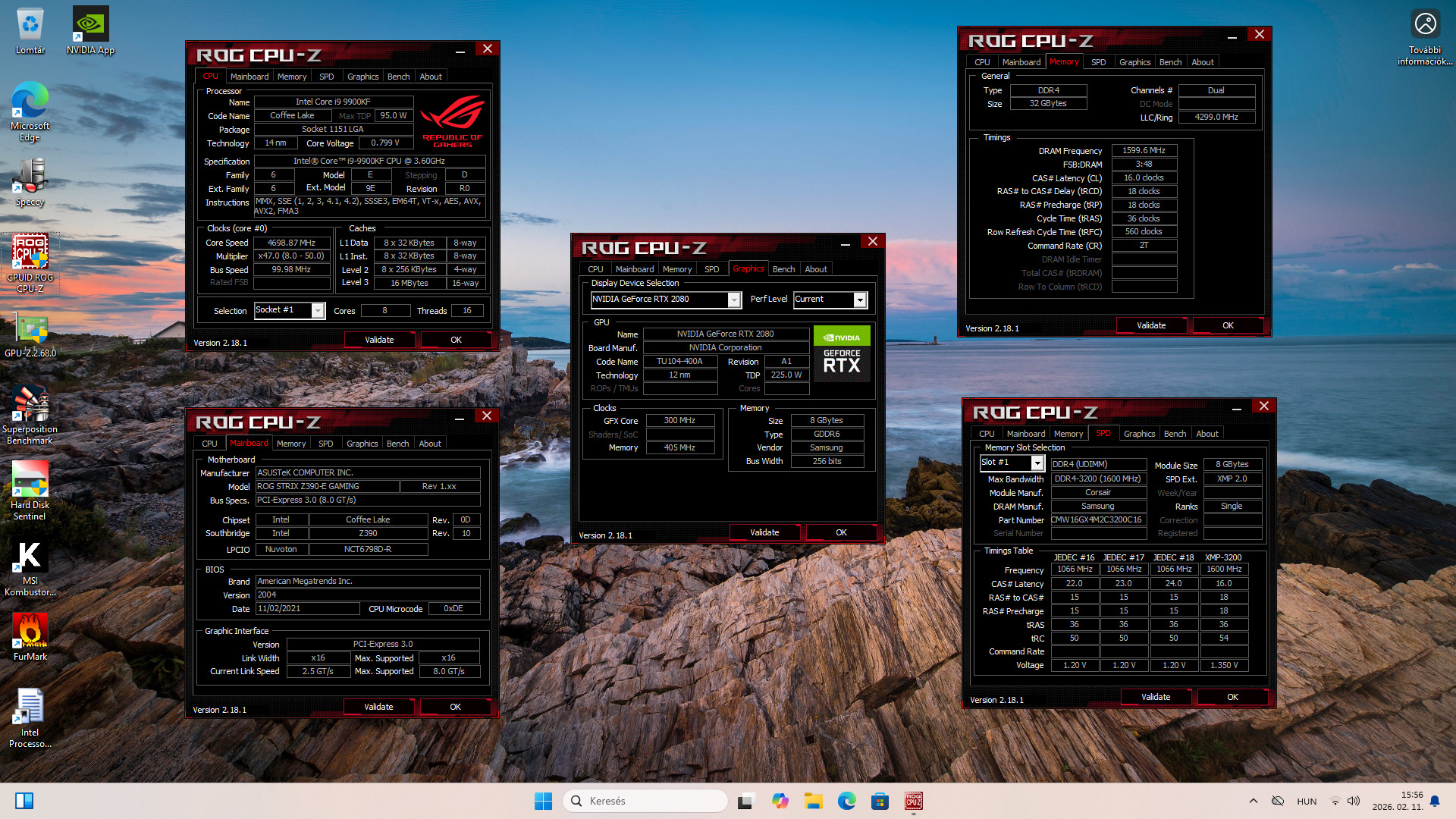
Task: Click Validate in the Memory window
Action: (x=1151, y=325)
